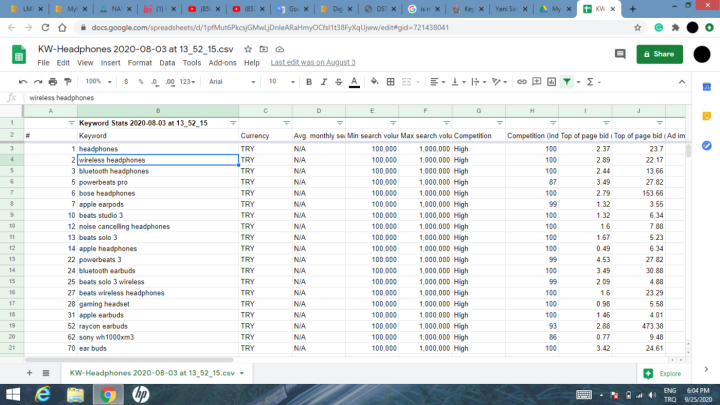Open the Calendar side panel icon
Screen dimensions: 720x405
[x=707, y=87]
